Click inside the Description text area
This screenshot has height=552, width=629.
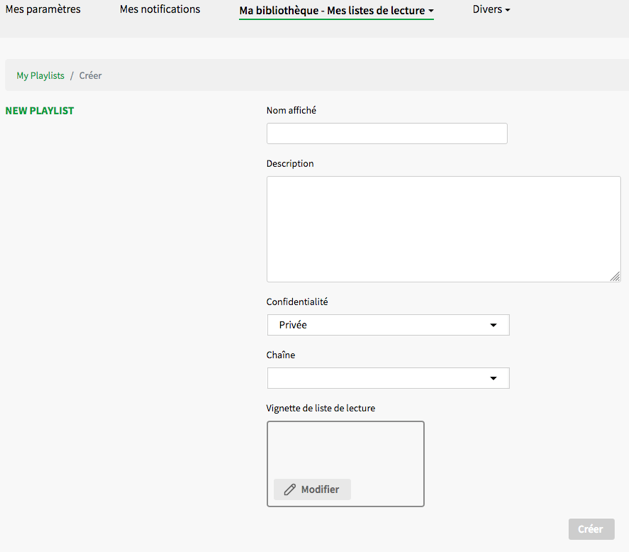coord(443,229)
